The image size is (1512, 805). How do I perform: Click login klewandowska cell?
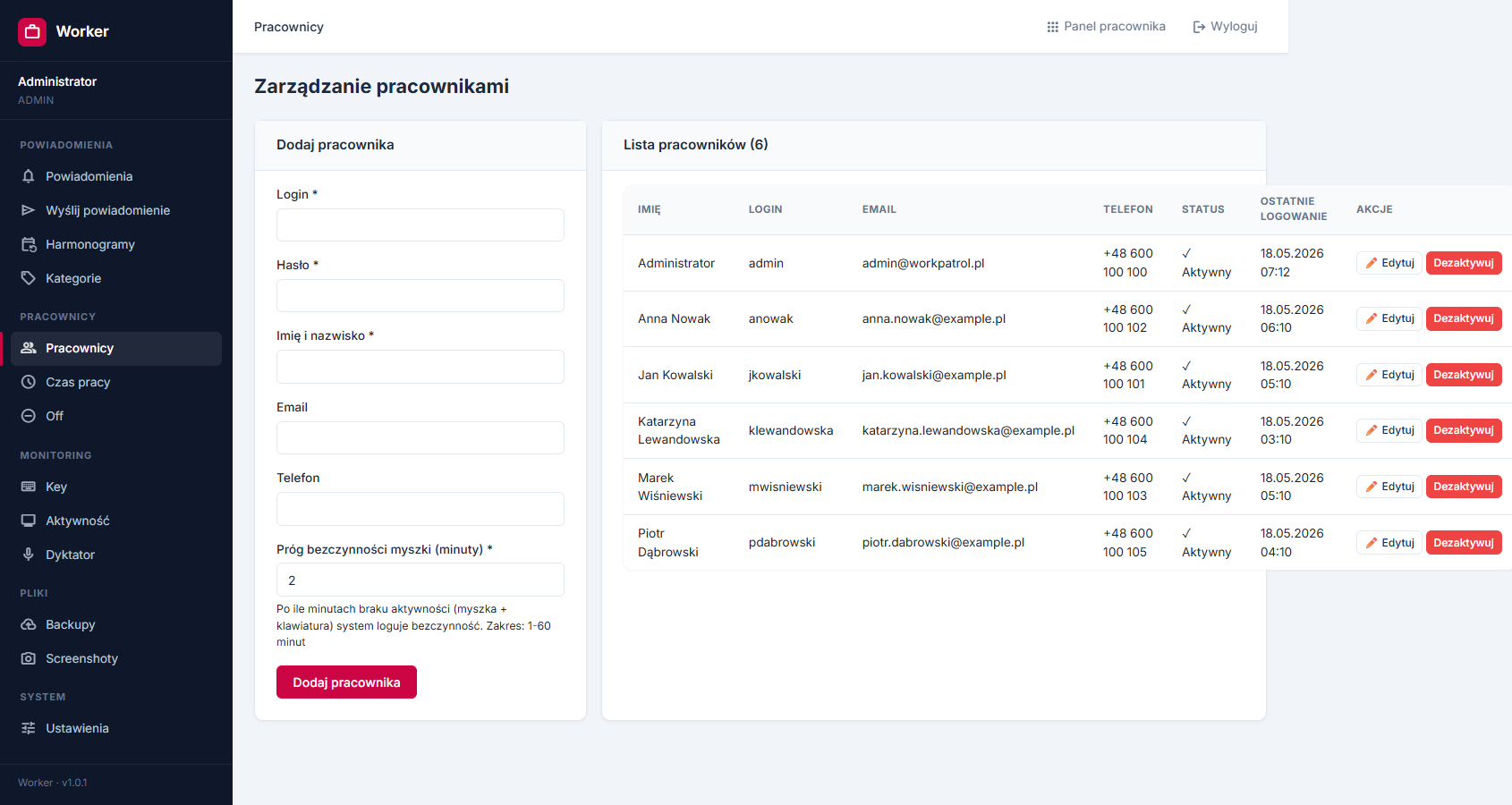791,430
